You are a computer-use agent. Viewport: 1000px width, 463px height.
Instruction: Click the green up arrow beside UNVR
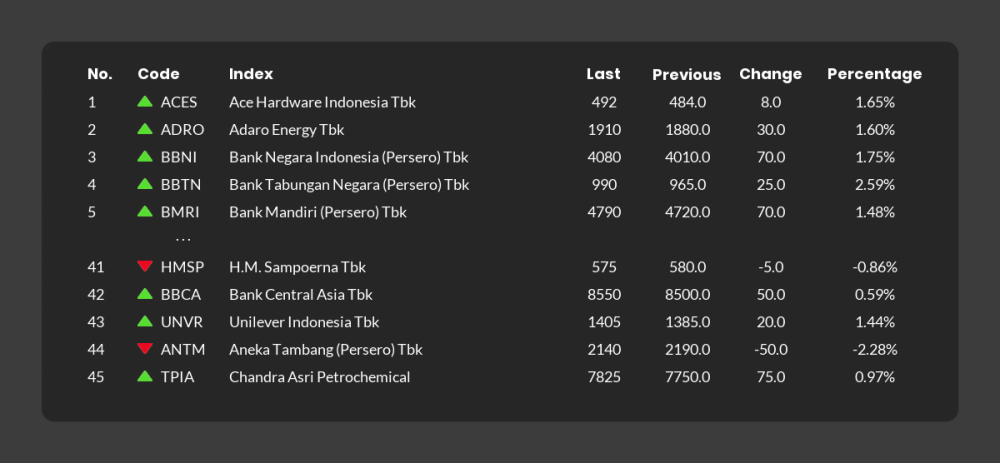coord(145,321)
